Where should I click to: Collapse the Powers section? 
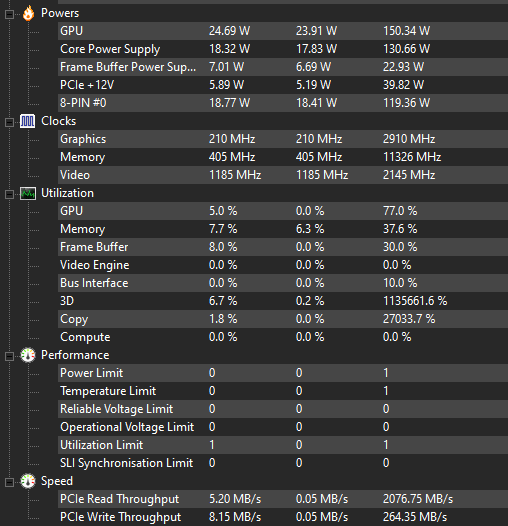(x=9, y=14)
